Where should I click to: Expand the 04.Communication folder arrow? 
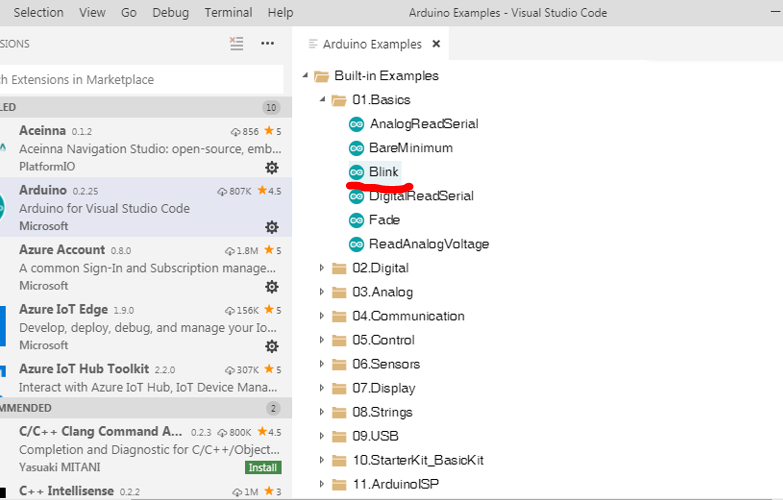tap(322, 316)
